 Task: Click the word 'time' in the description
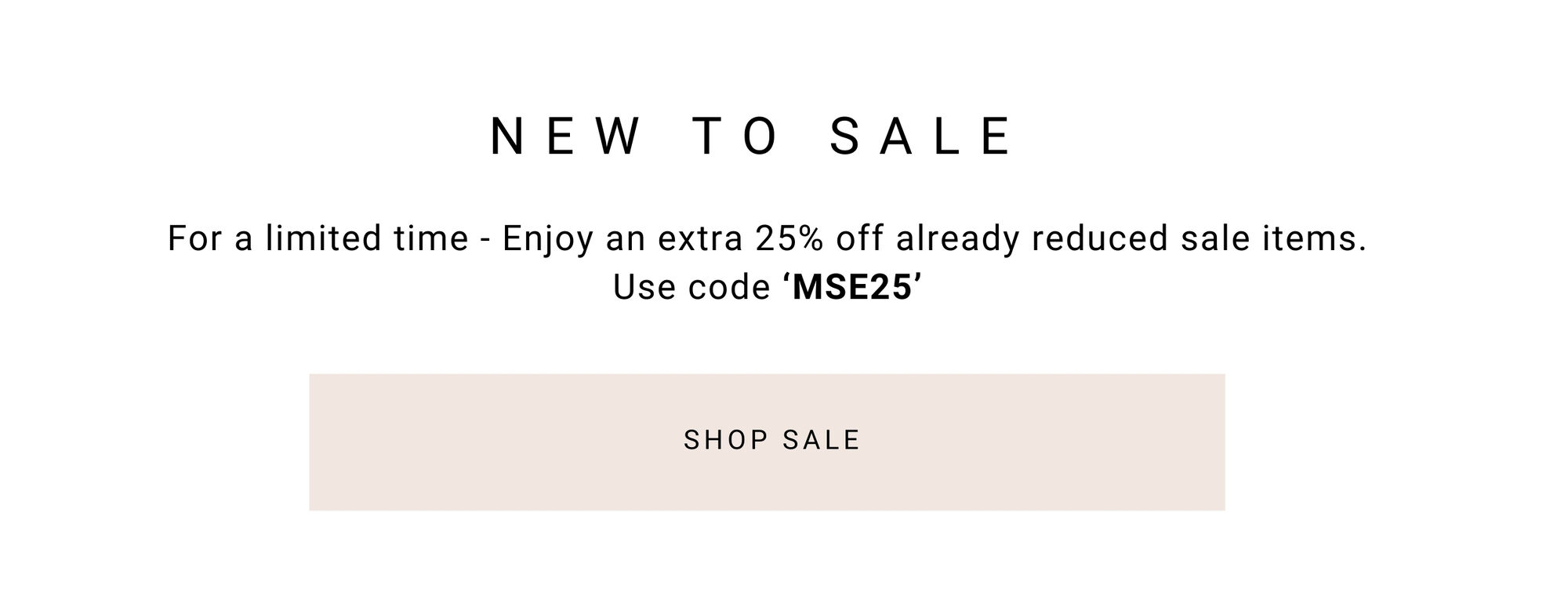click(431, 238)
